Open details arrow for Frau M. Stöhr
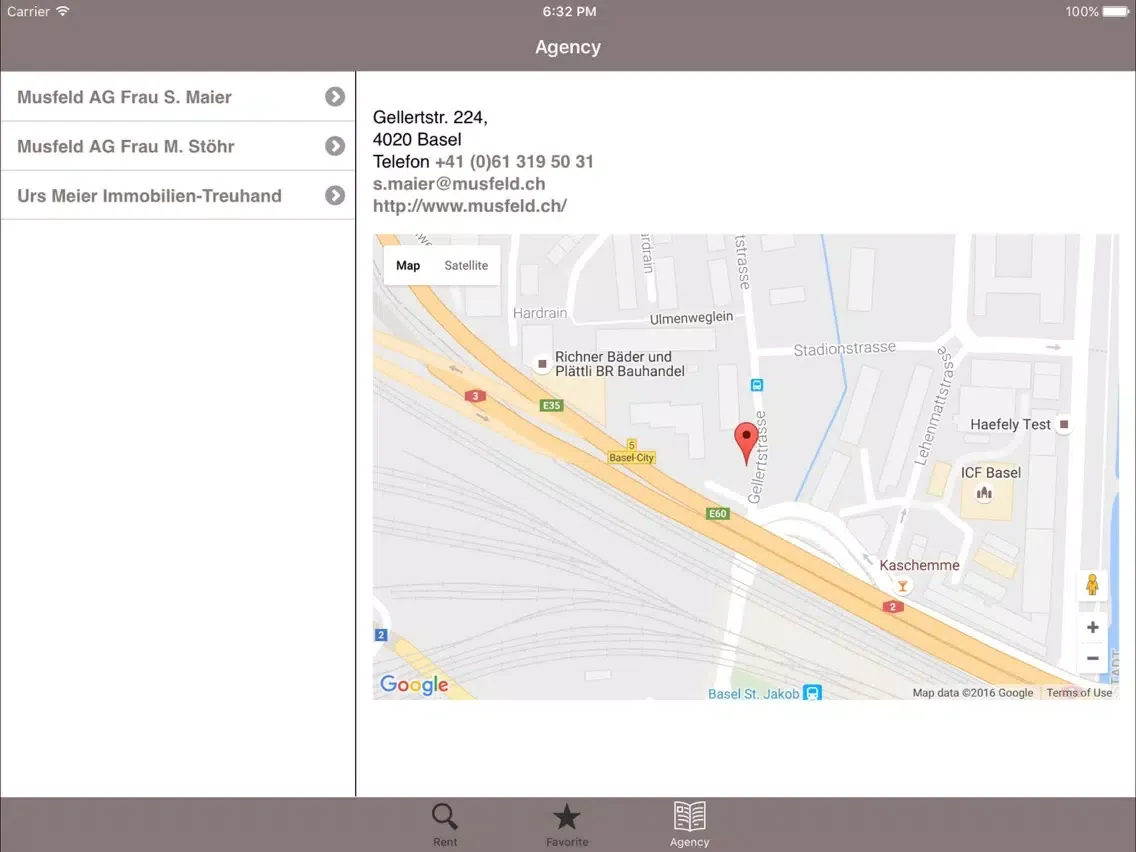Screen dimensions: 1136x852 point(335,146)
